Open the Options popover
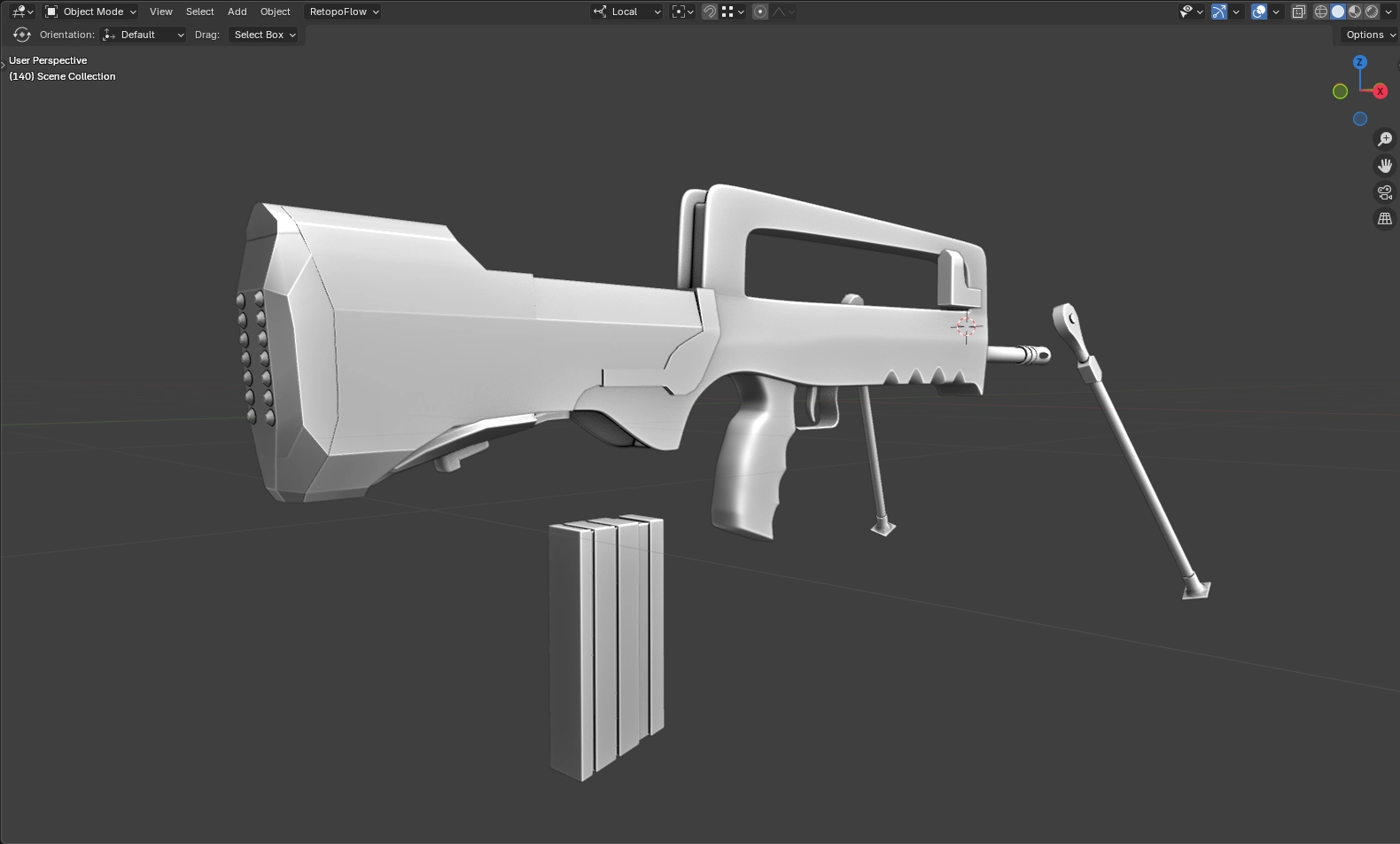Image resolution: width=1400 pixels, height=844 pixels. tap(1369, 35)
